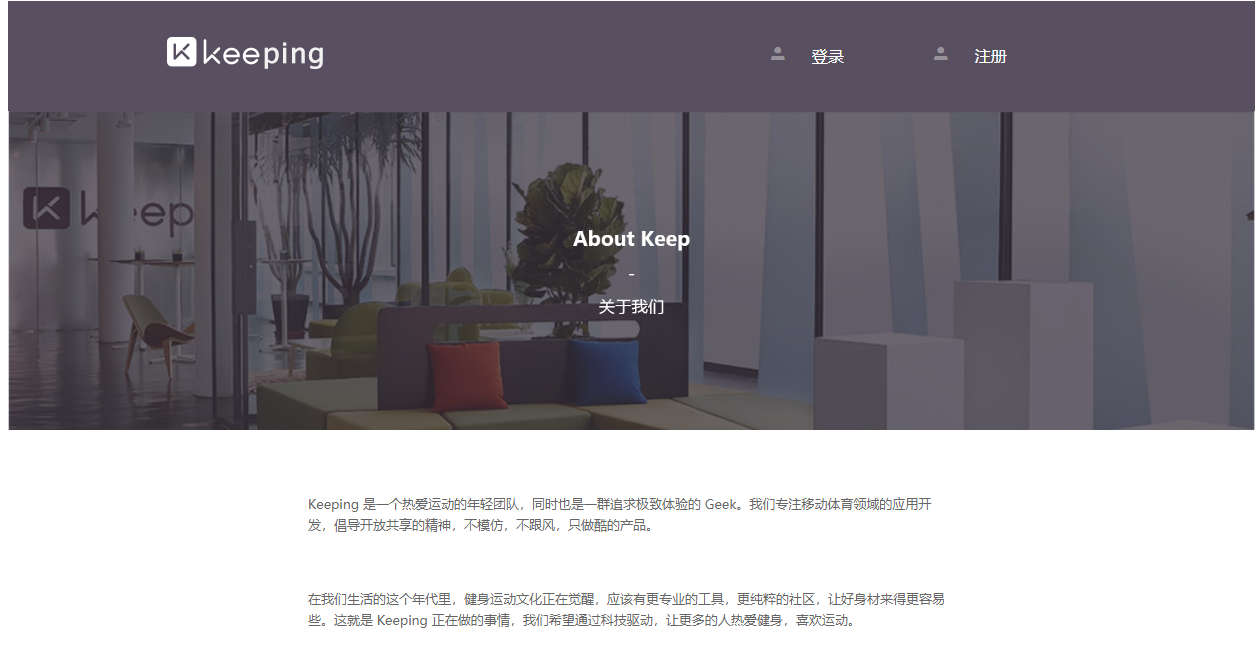Click the paragraph starting Keeping 是一个热爱运动
1257x648 pixels.
point(620,515)
